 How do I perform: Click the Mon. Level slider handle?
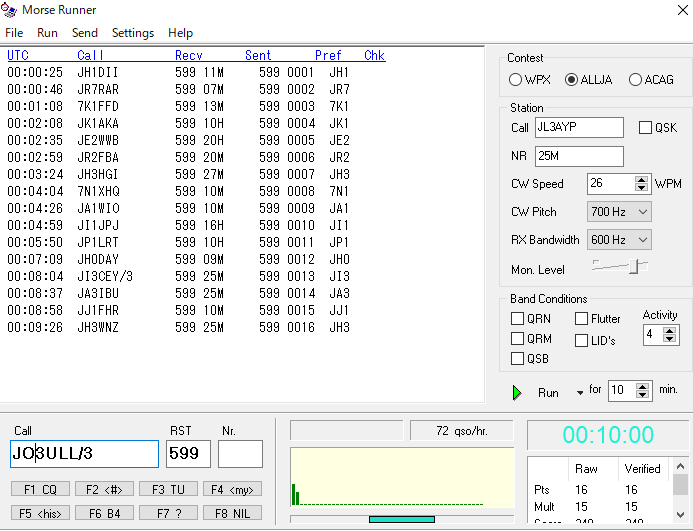[x=634, y=267]
